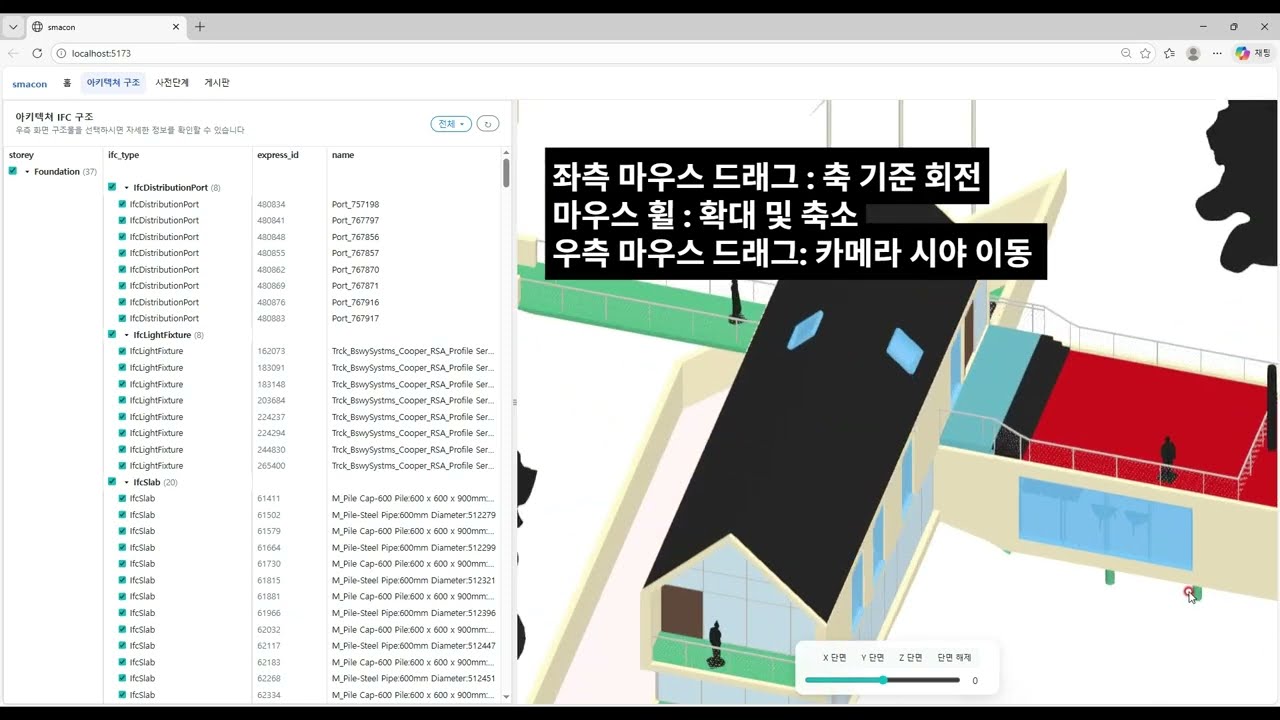The image size is (1280, 720).
Task: Click the express_id column header
Action: click(278, 155)
